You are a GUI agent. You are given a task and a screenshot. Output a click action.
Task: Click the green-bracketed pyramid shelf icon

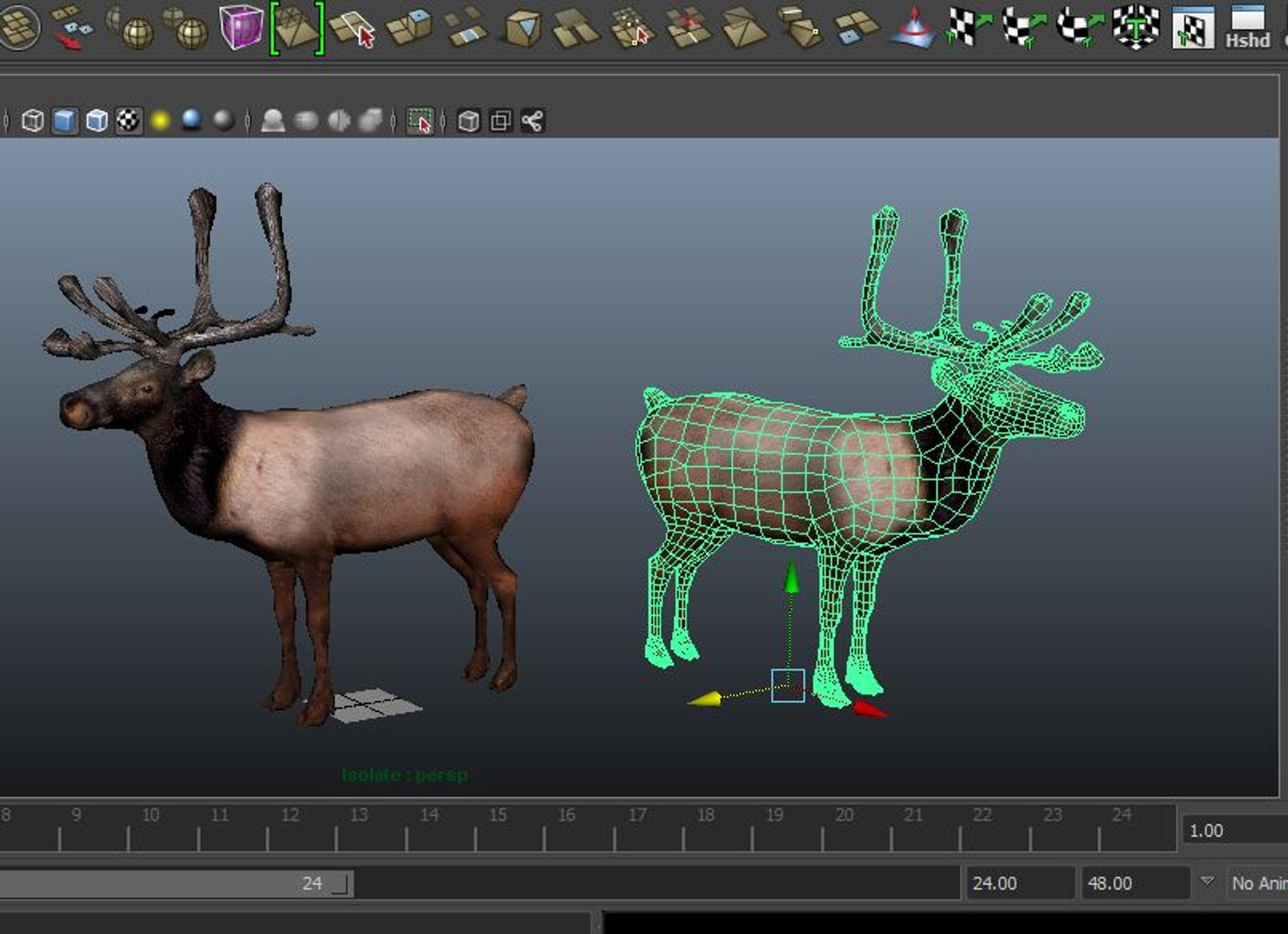tap(297, 27)
